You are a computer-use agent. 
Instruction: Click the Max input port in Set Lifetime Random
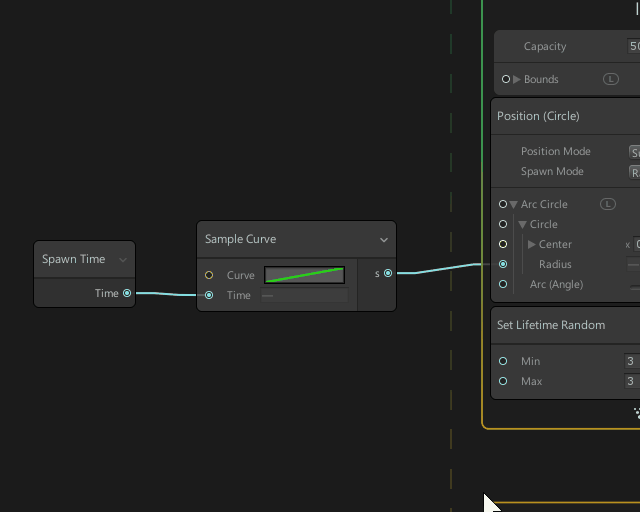coord(503,381)
